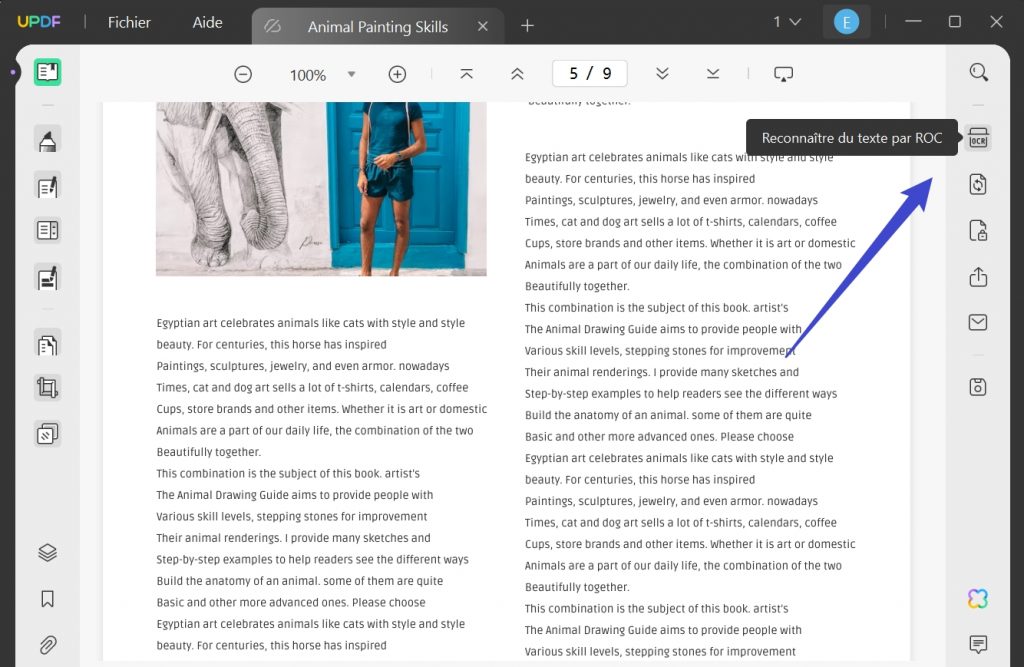The width and height of the screenshot is (1024, 667).
Task: Open the Fichier menu
Action: [128, 21]
